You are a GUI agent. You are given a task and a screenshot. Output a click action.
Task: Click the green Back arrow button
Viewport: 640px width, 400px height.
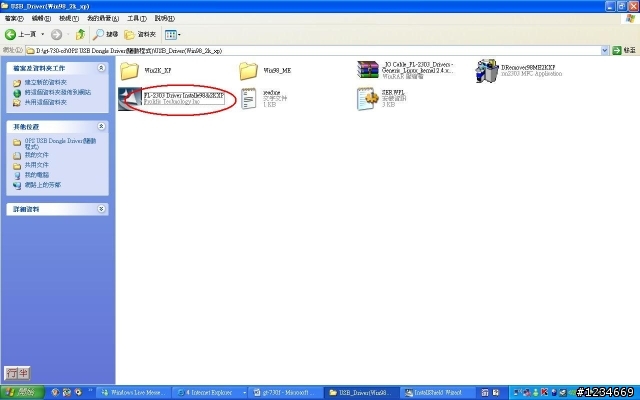11,35
